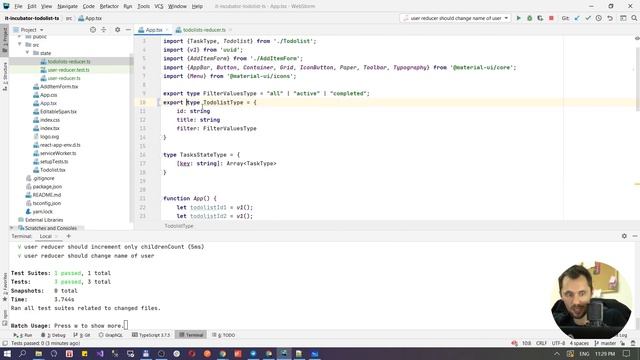The image size is (640, 360).
Task: Collapse the state folder
Action: [x=27, y=53]
